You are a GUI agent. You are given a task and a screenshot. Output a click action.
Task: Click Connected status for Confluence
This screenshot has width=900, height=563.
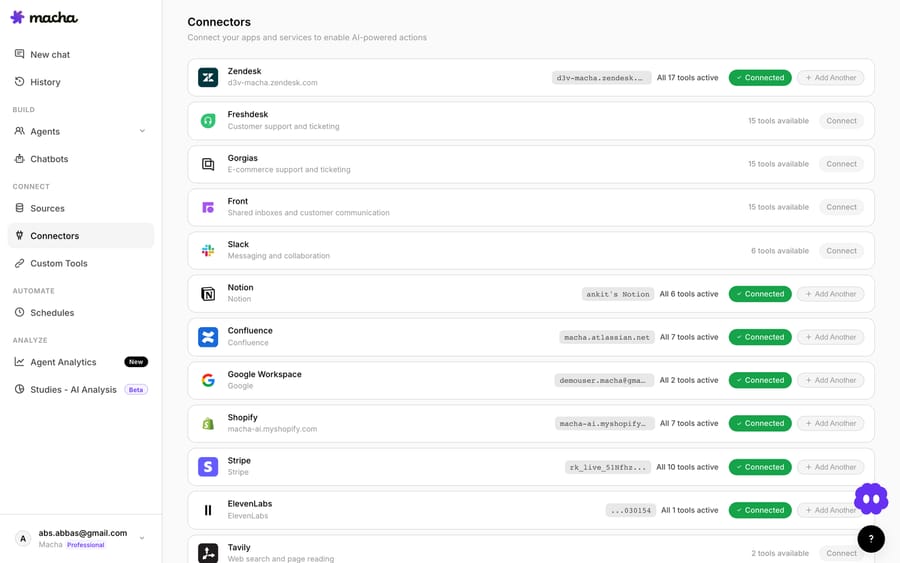tap(760, 337)
